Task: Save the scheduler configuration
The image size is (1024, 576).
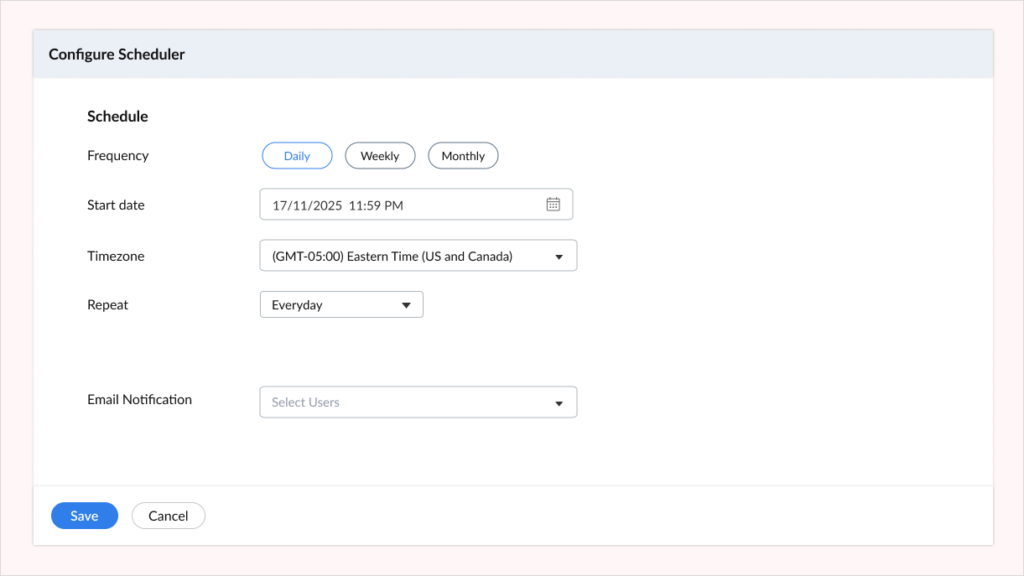Action: point(84,515)
